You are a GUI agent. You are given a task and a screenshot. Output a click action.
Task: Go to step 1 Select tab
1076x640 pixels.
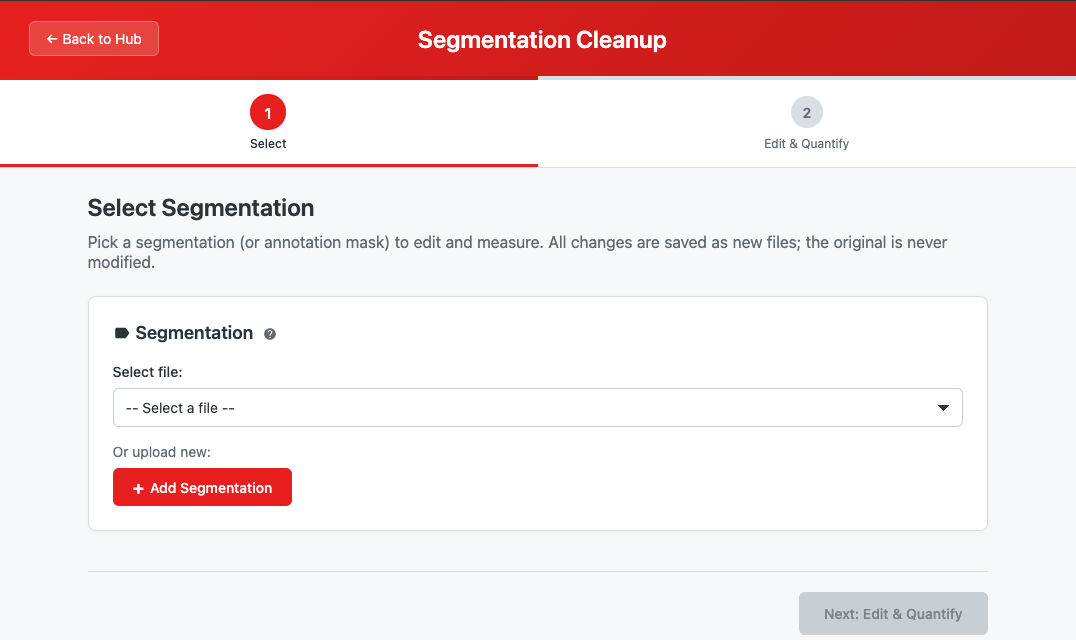coord(268,123)
